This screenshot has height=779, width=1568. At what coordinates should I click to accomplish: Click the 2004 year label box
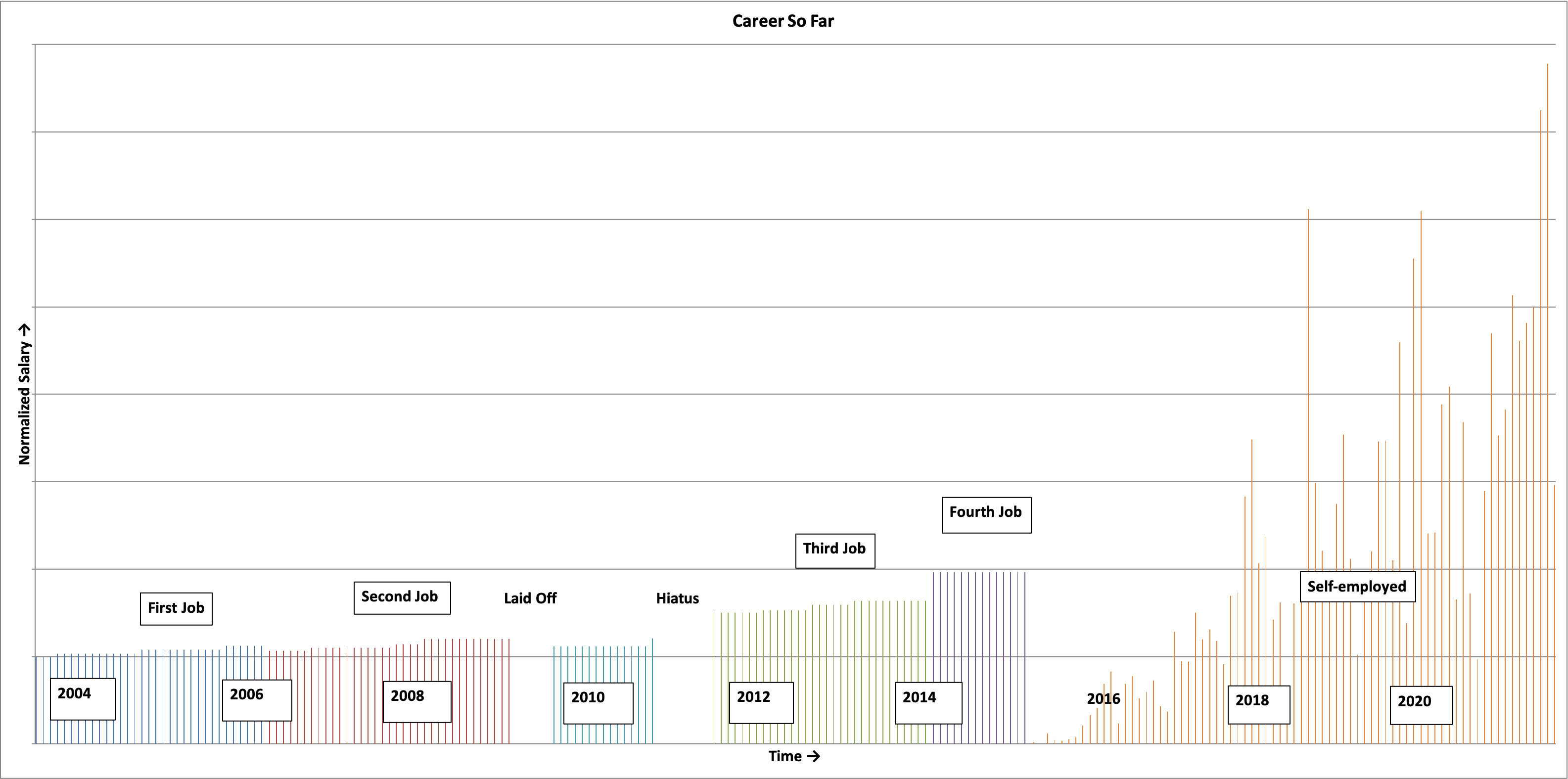[x=82, y=699]
